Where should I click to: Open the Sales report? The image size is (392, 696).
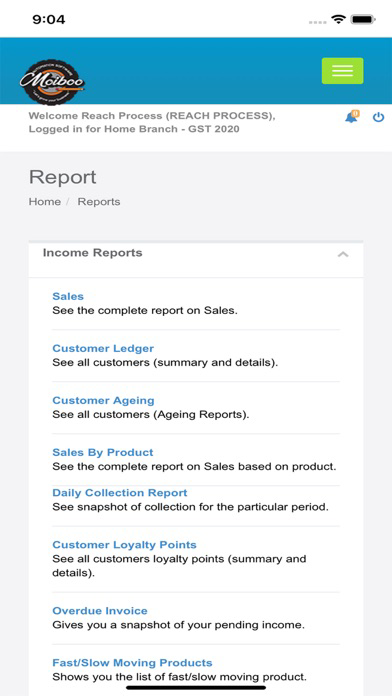coord(68,296)
